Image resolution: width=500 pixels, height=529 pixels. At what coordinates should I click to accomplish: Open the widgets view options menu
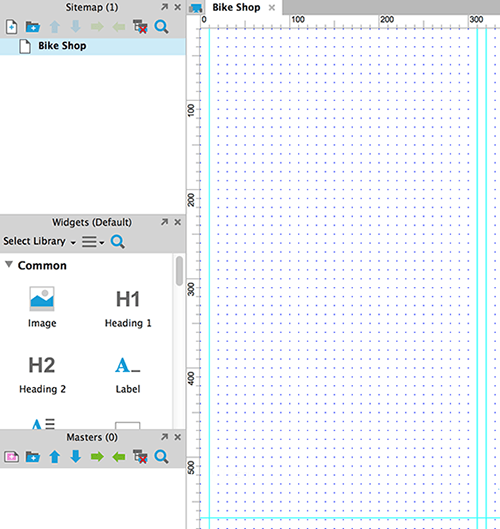coord(93,242)
